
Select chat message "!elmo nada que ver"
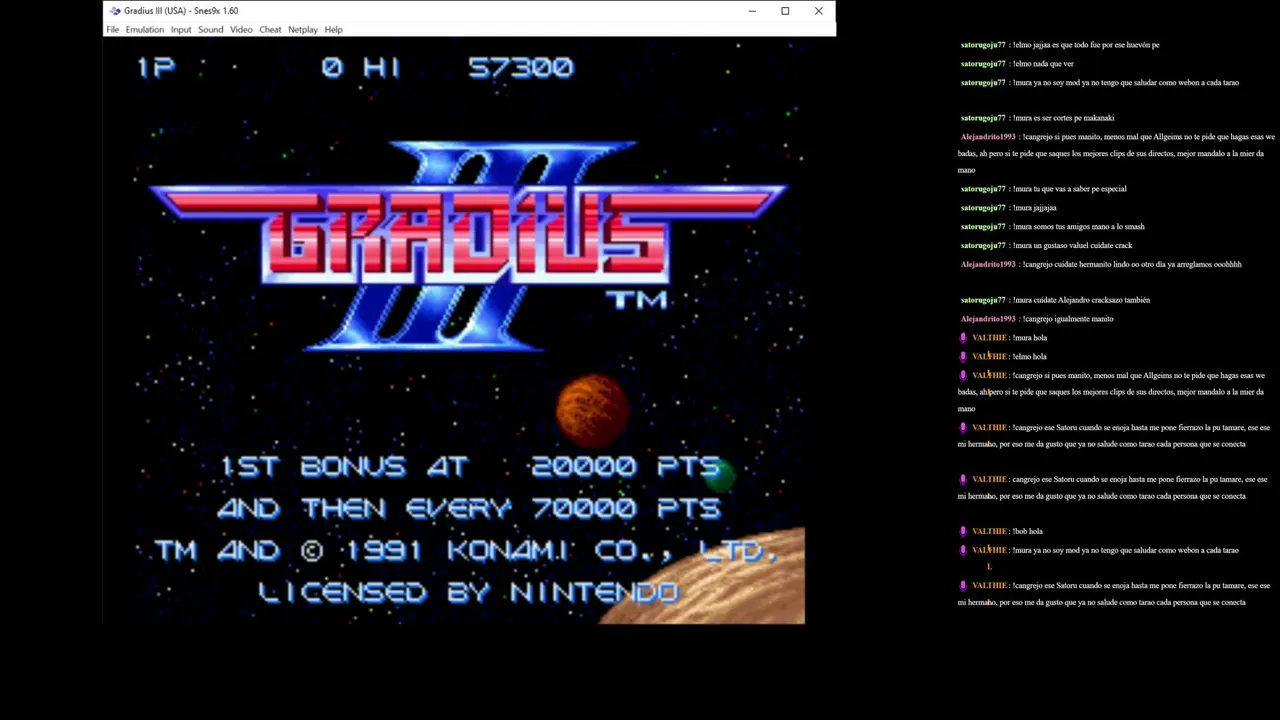1042,64
